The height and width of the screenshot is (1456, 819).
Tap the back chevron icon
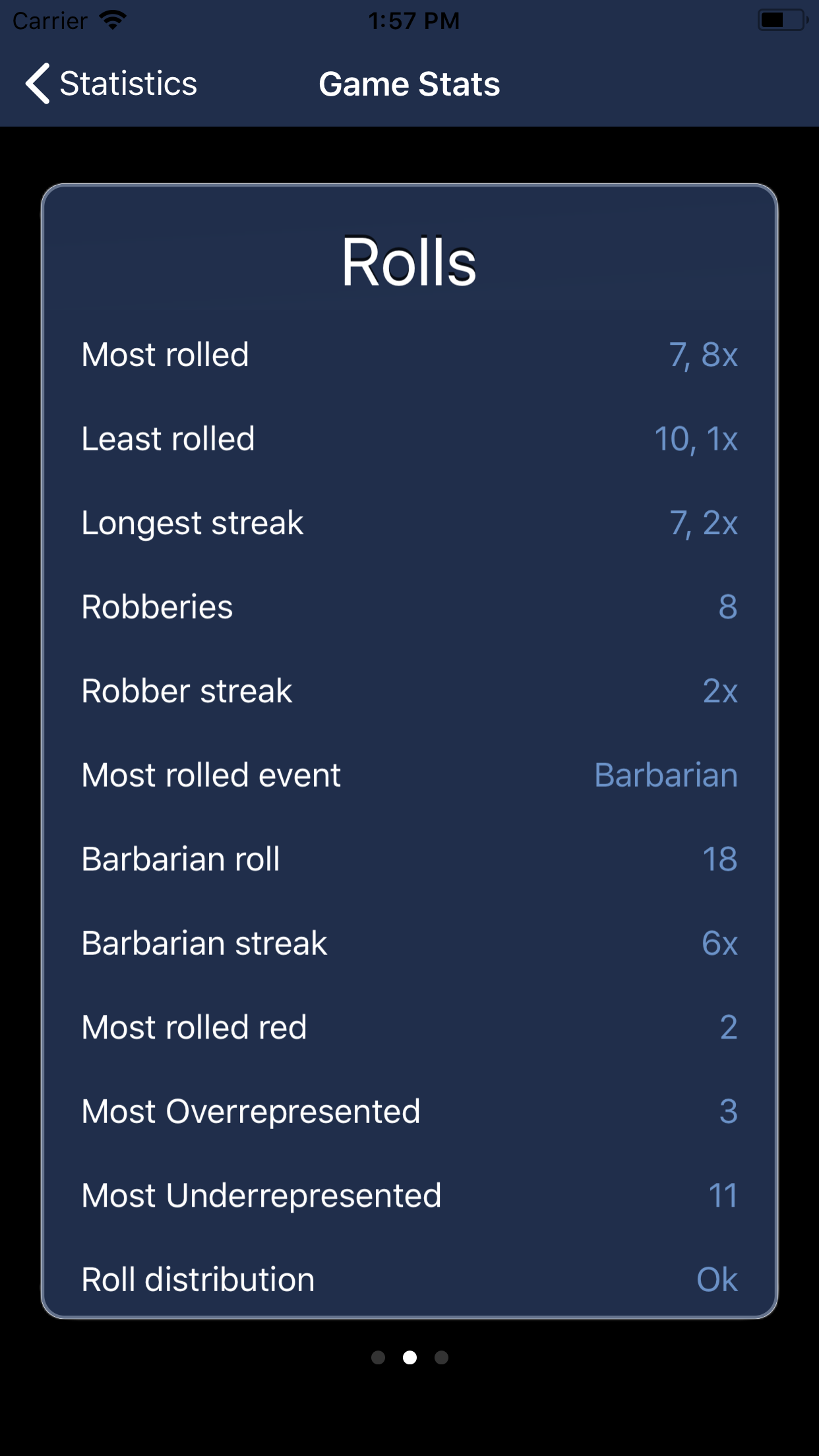click(x=38, y=84)
